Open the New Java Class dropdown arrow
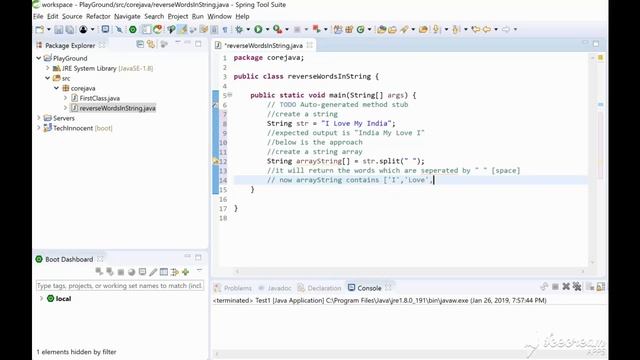 369,29
